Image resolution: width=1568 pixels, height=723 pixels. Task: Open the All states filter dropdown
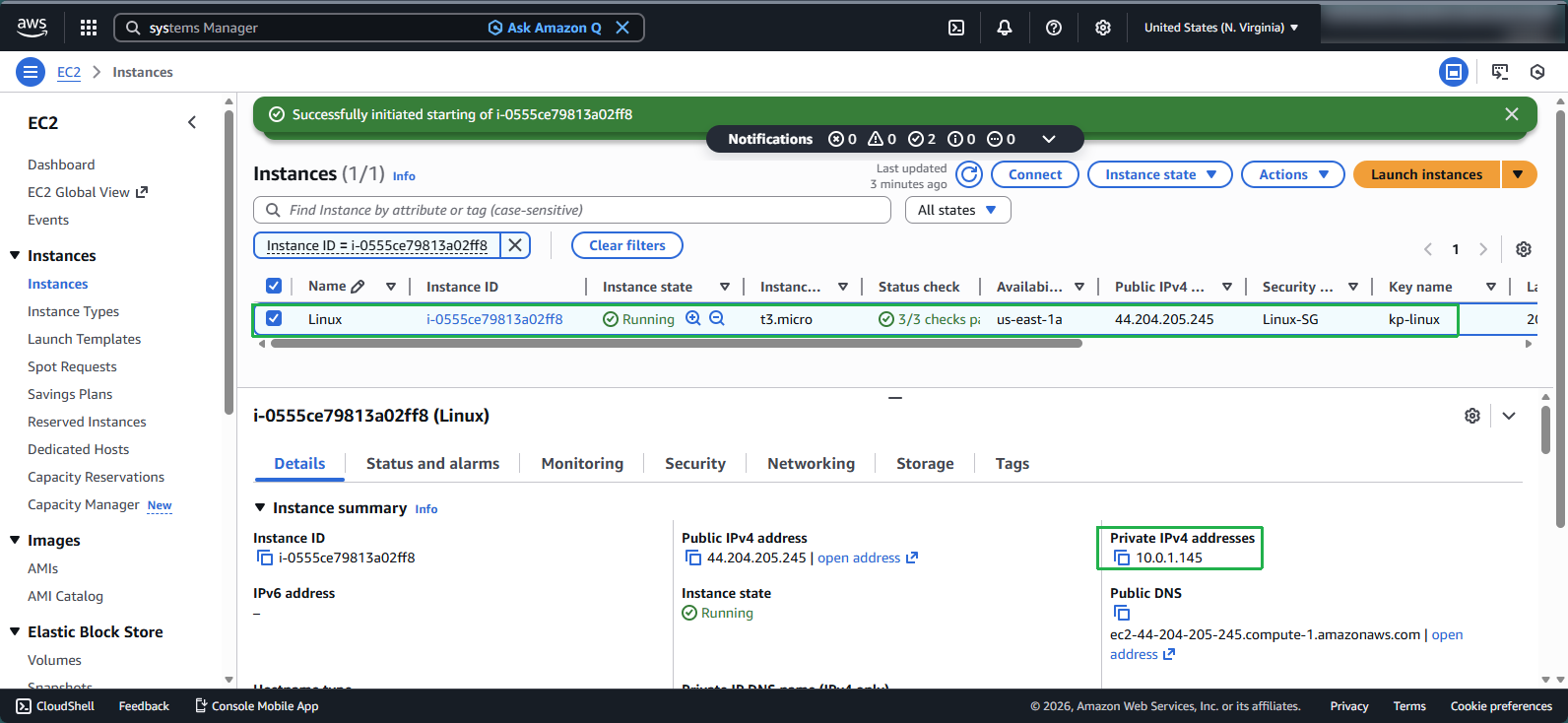pos(958,210)
